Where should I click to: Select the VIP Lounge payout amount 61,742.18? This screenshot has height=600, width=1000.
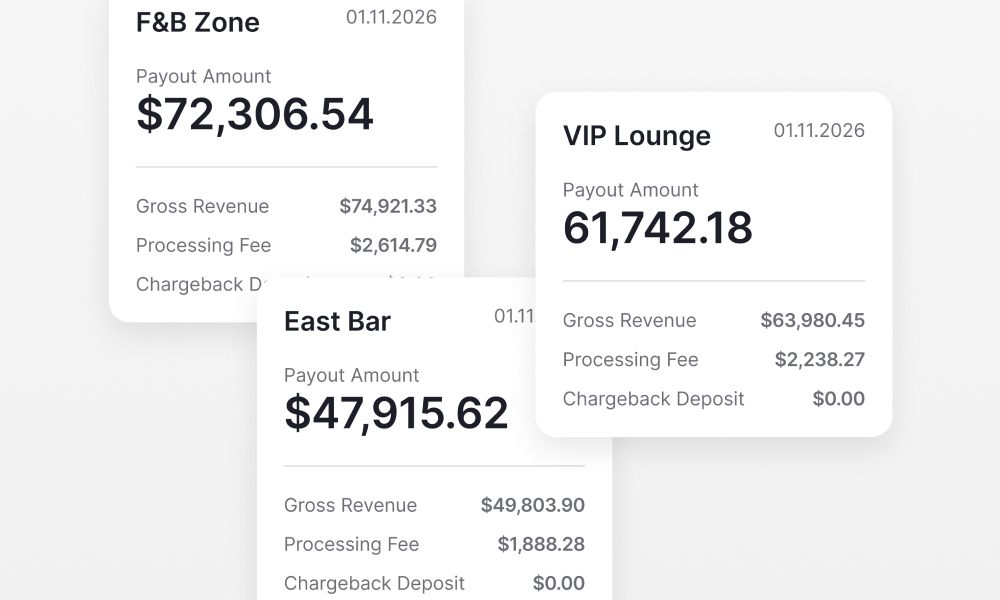[x=658, y=227]
